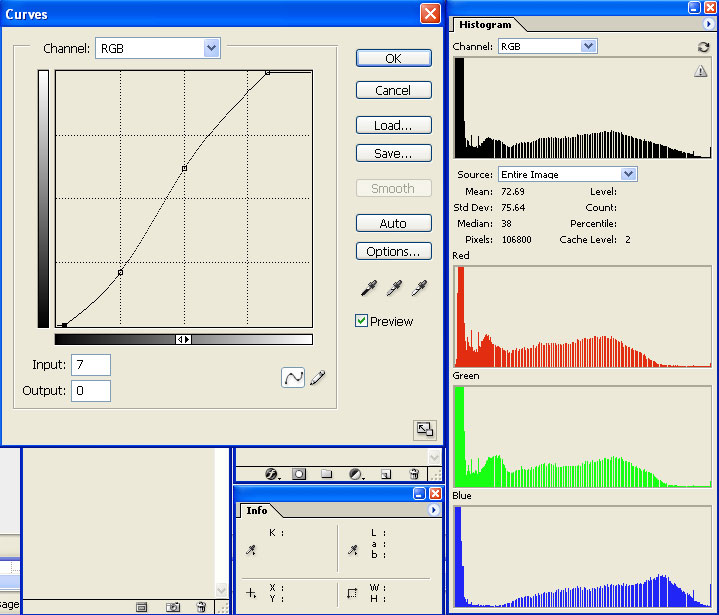This screenshot has width=719, height=615.
Task: Create a new layer icon in Layers panel
Action: (386, 474)
